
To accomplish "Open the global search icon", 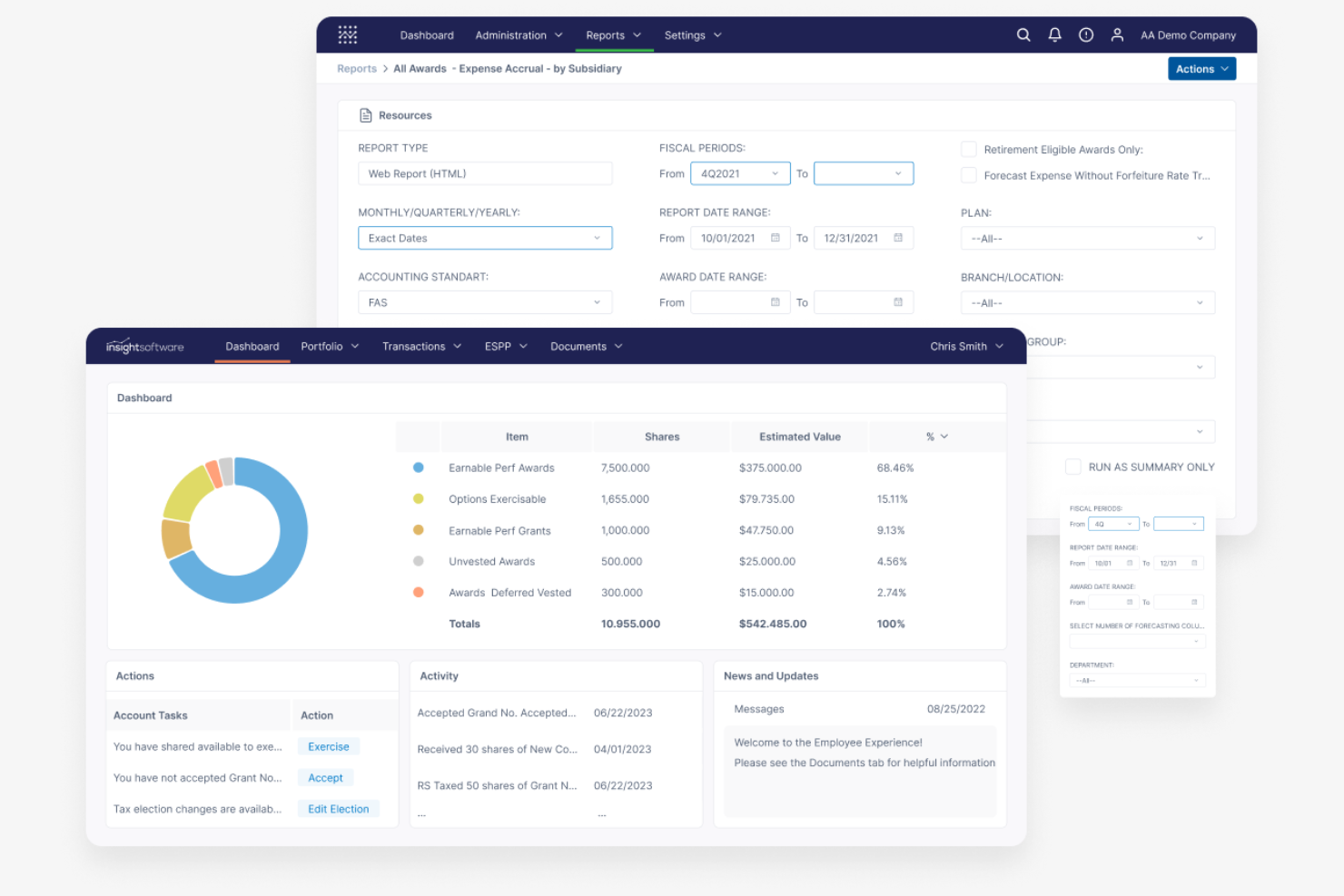I will pyautogui.click(x=1023, y=34).
